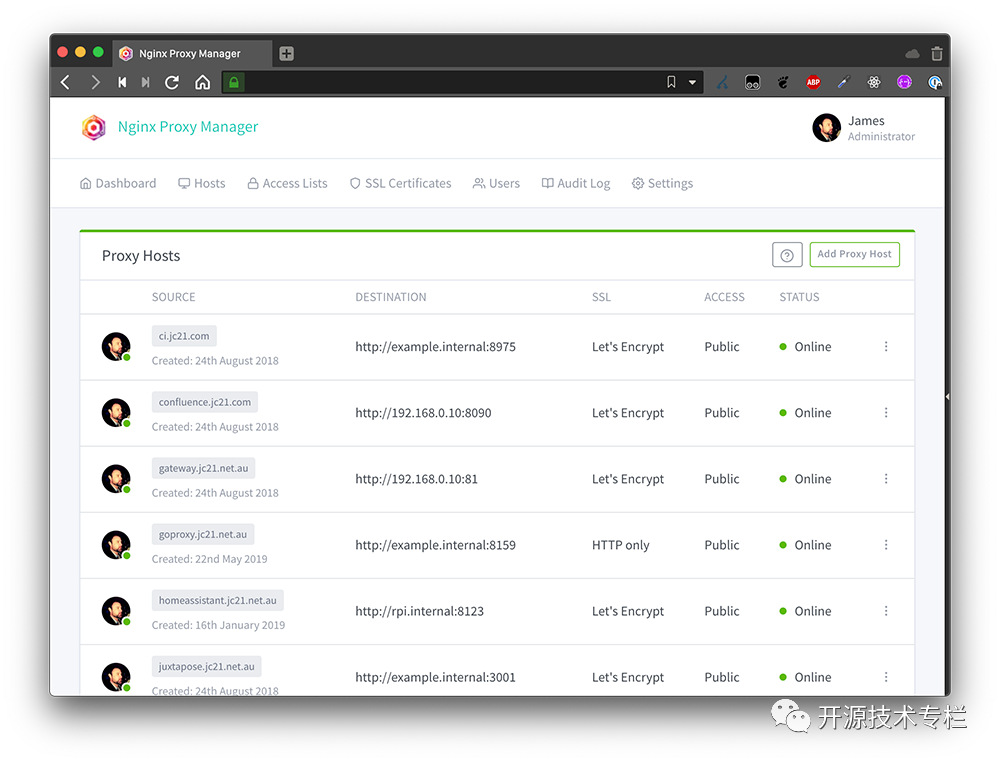Click the juxtapose.jc21.net.au domain tag
The image size is (1000, 762).
tap(207, 666)
